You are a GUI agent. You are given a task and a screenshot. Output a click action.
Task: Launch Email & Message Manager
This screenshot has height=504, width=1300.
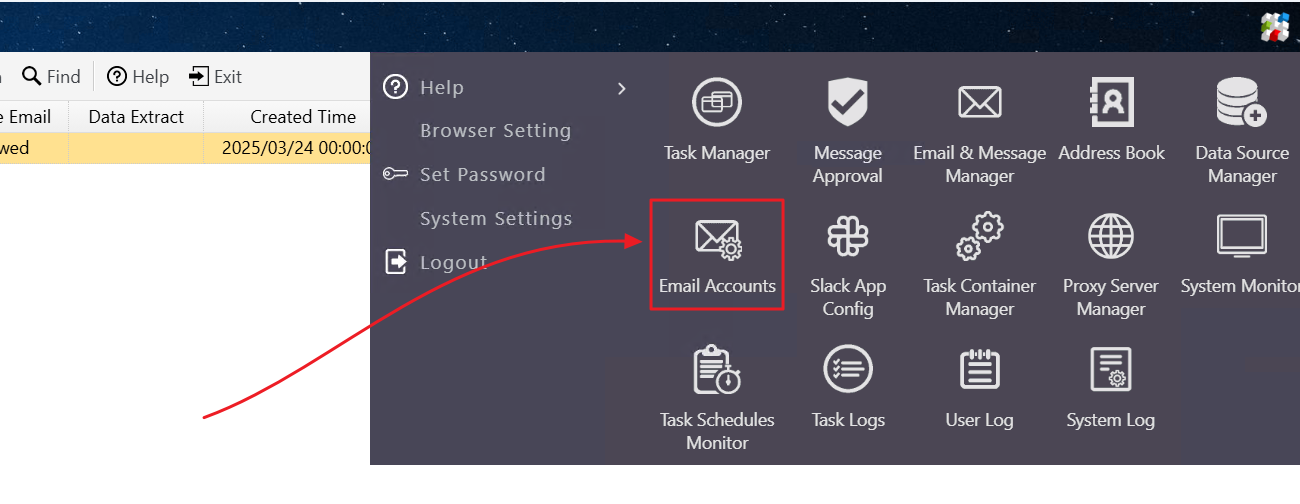[x=979, y=102]
